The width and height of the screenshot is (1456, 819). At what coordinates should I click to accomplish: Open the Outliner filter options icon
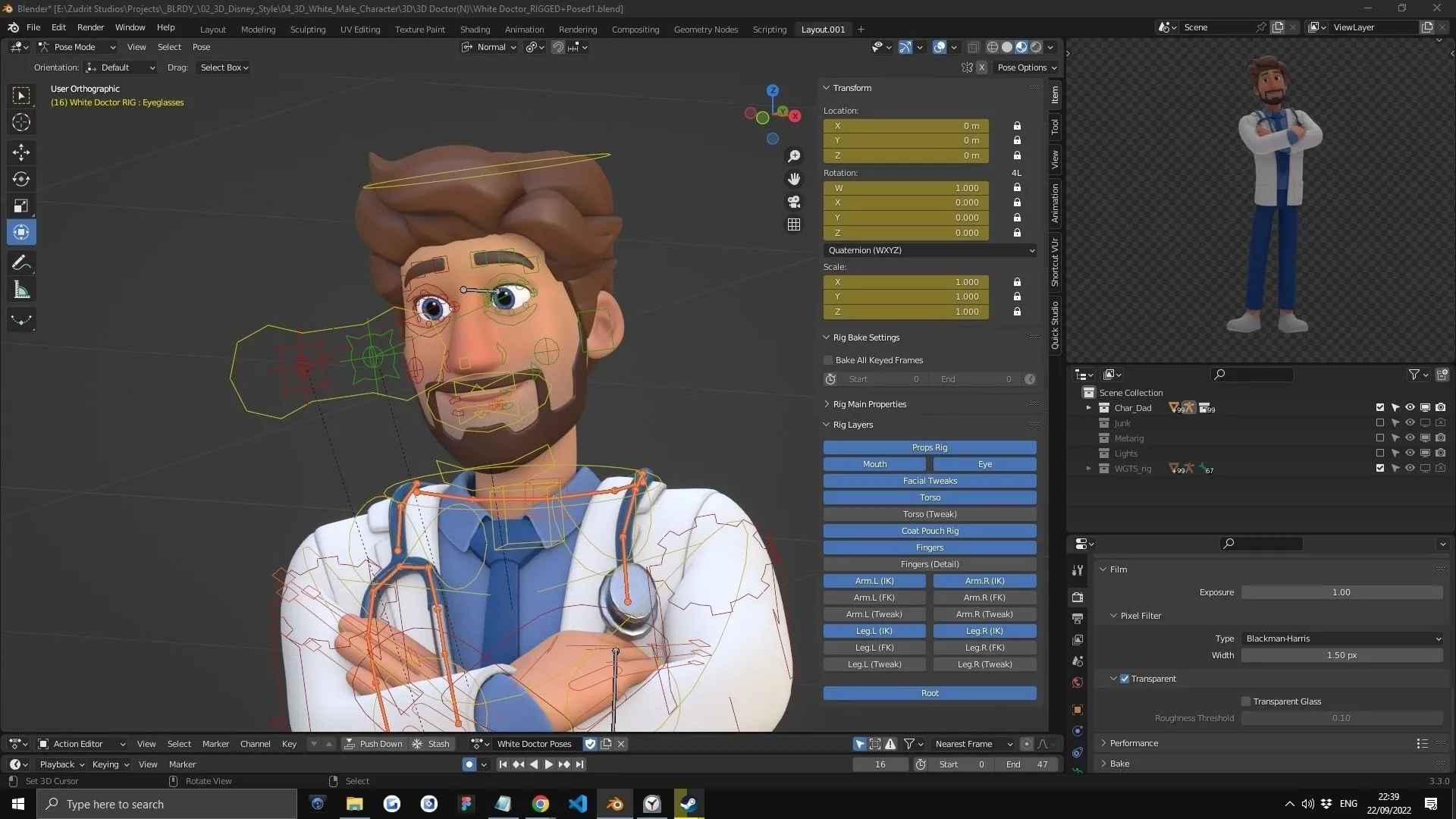tap(1415, 374)
